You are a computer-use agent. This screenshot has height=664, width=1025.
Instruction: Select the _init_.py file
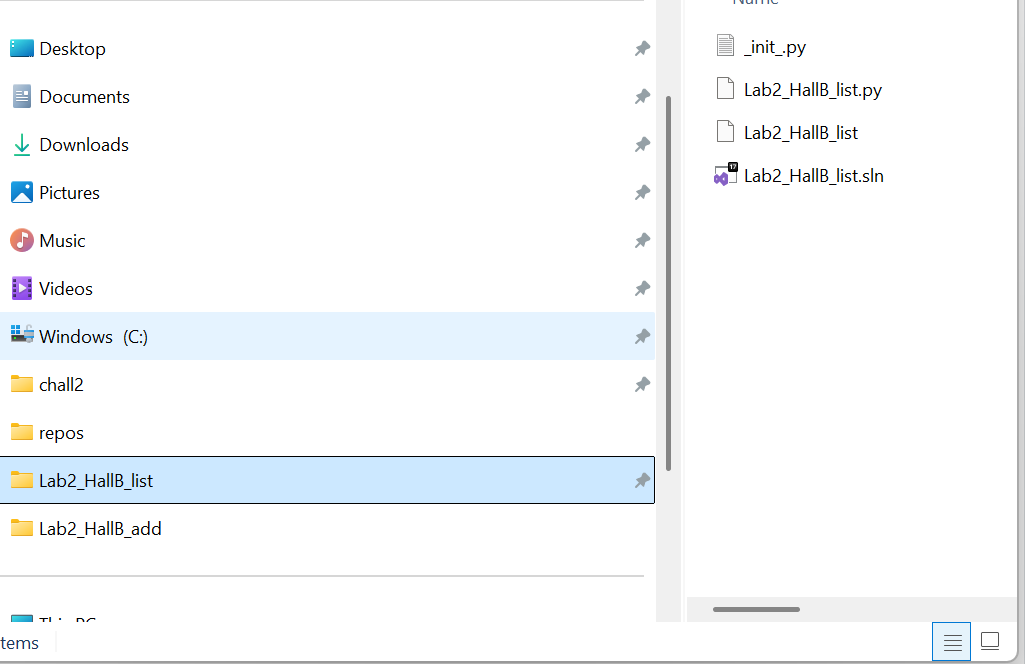click(775, 46)
